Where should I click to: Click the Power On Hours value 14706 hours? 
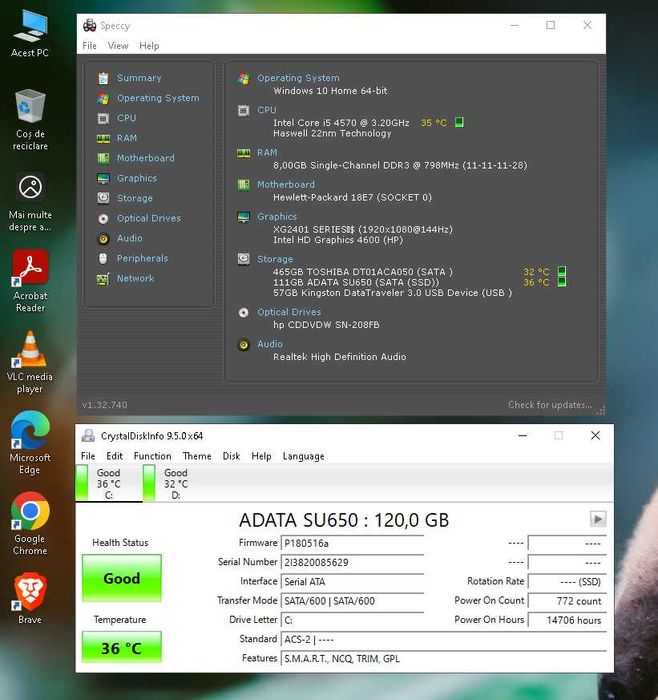(x=567, y=620)
